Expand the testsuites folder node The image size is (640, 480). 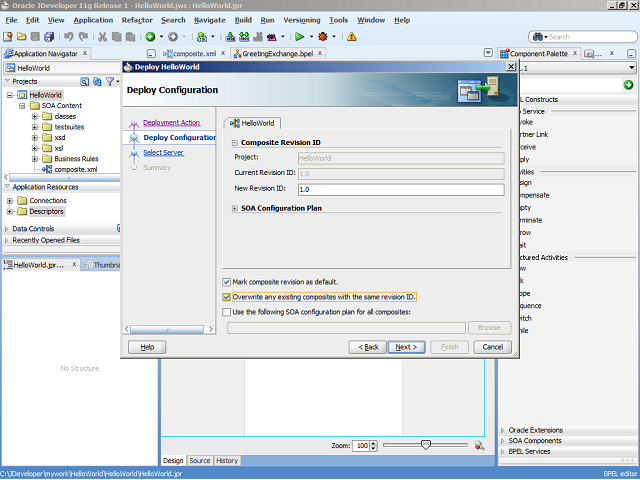click(x=35, y=127)
